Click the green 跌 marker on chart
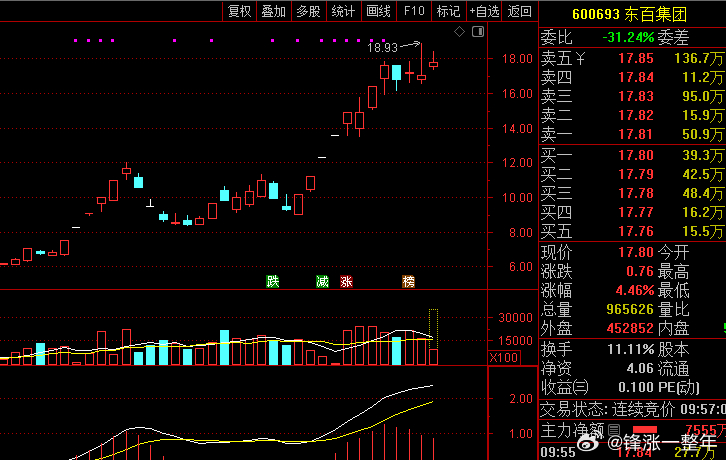 tap(273, 281)
